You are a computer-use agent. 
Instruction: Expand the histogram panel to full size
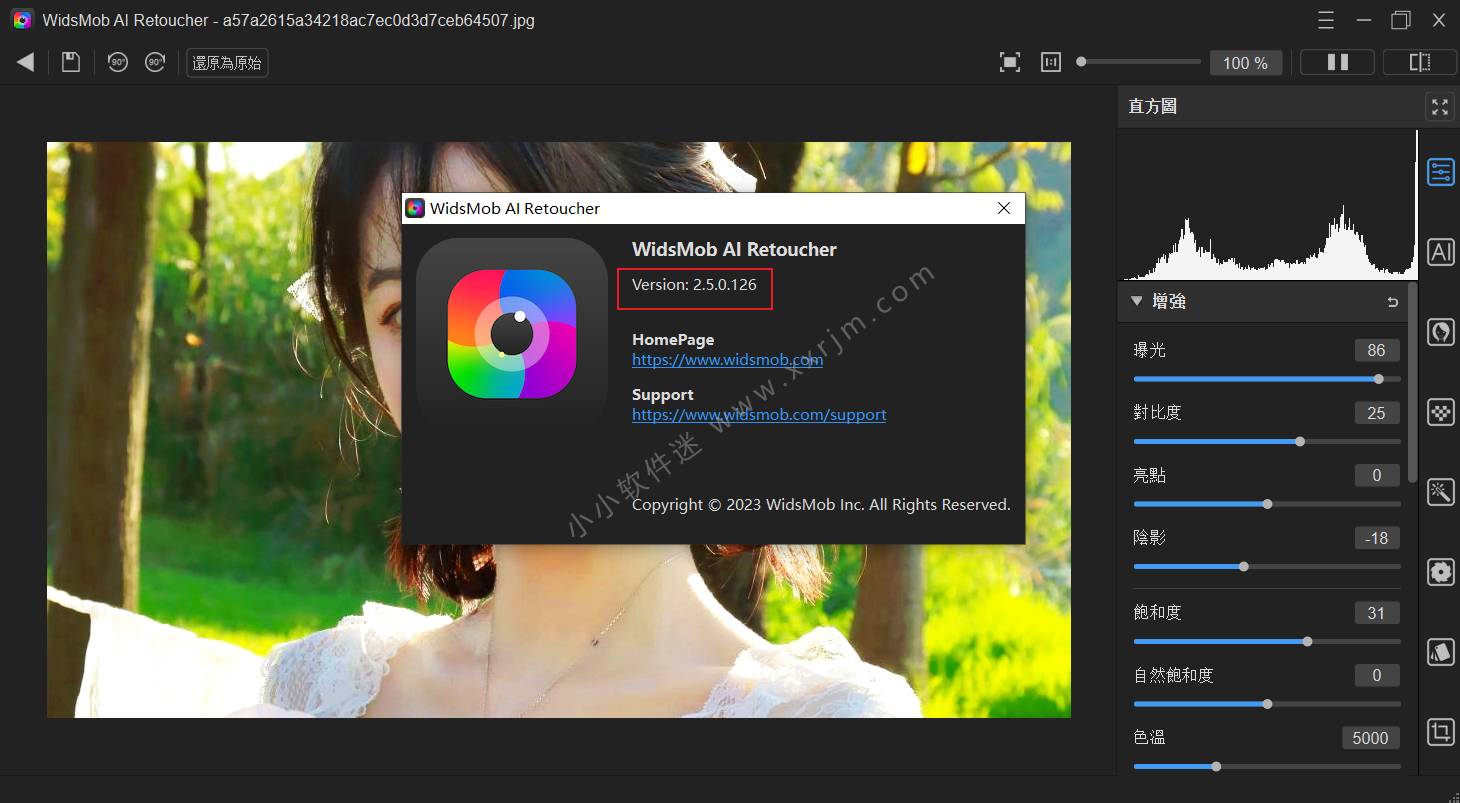coord(1439,106)
